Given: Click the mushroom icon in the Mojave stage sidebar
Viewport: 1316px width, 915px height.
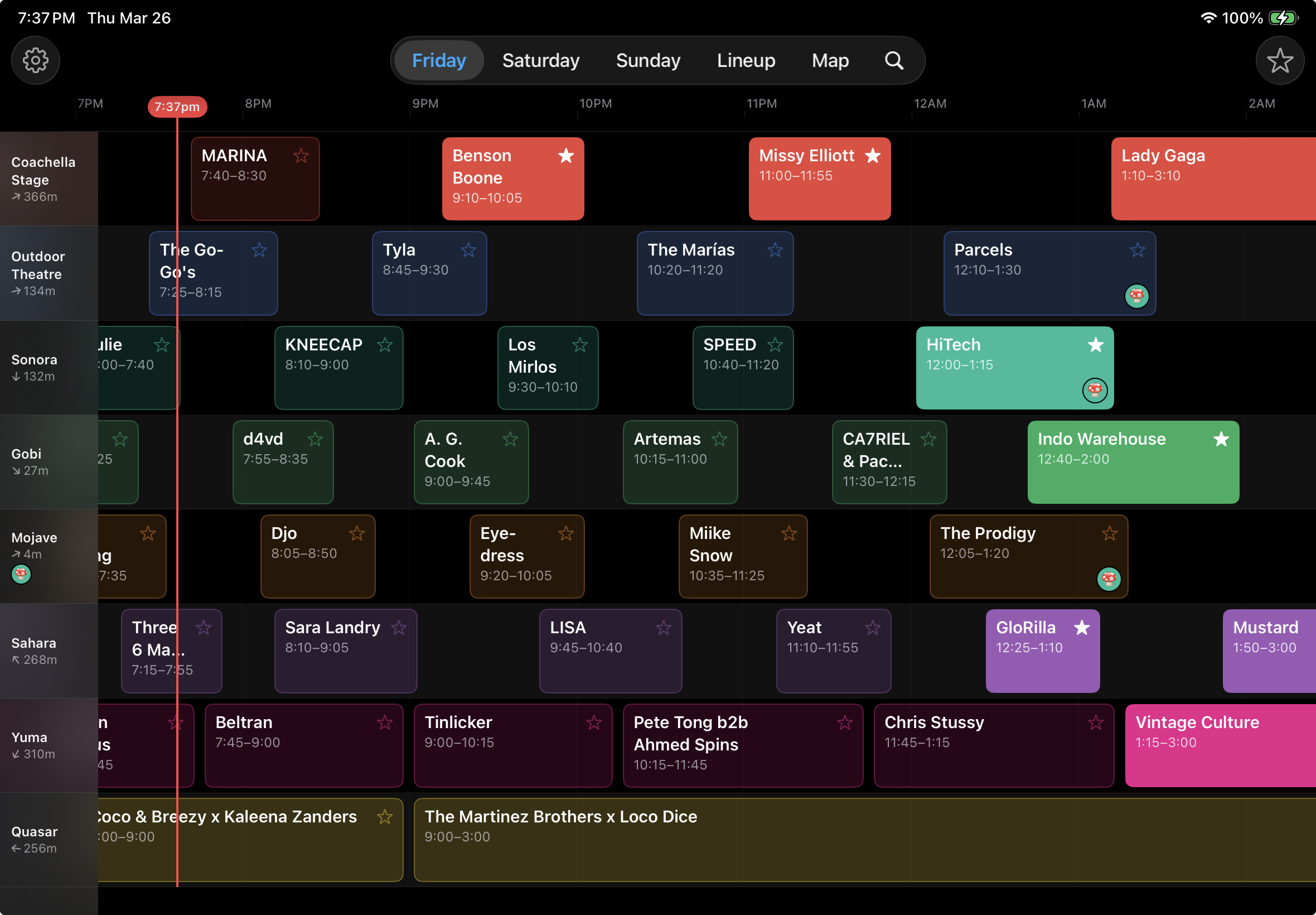Looking at the screenshot, I should click(21, 574).
